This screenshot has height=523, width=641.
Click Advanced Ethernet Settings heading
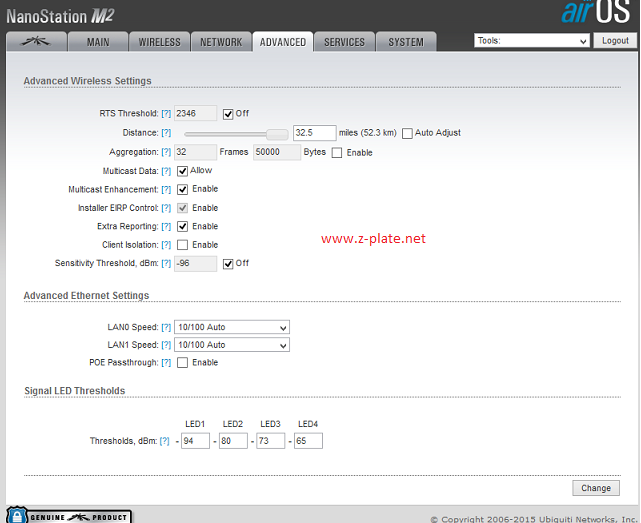tap(86, 295)
